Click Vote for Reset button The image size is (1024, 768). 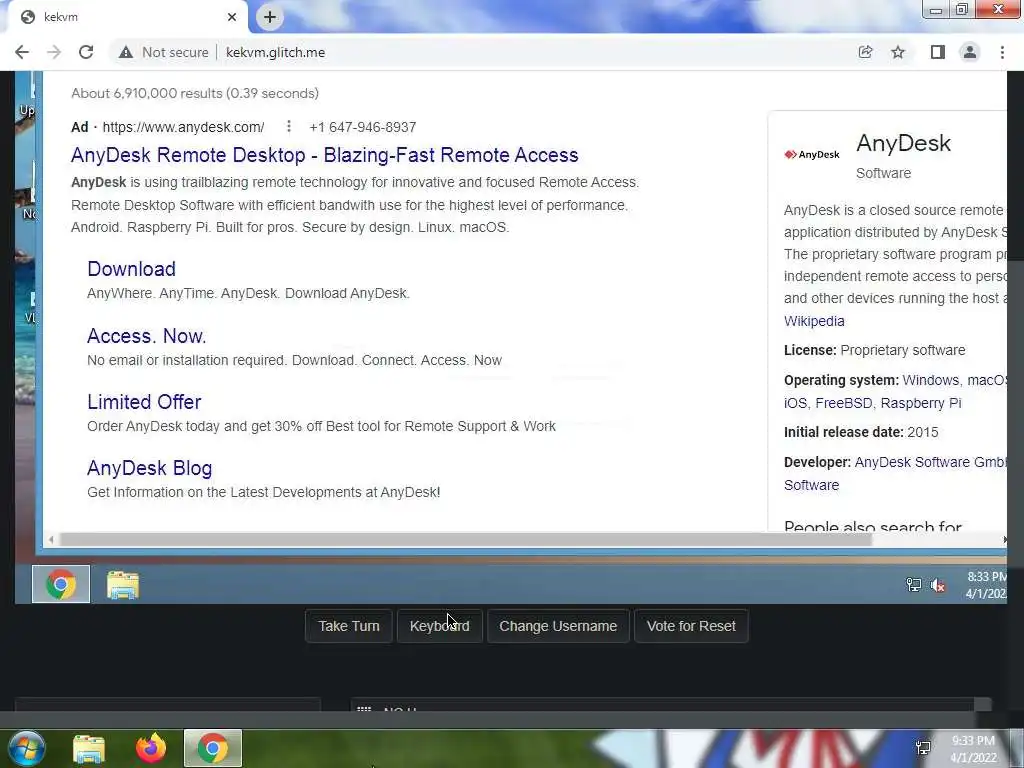[x=691, y=626]
